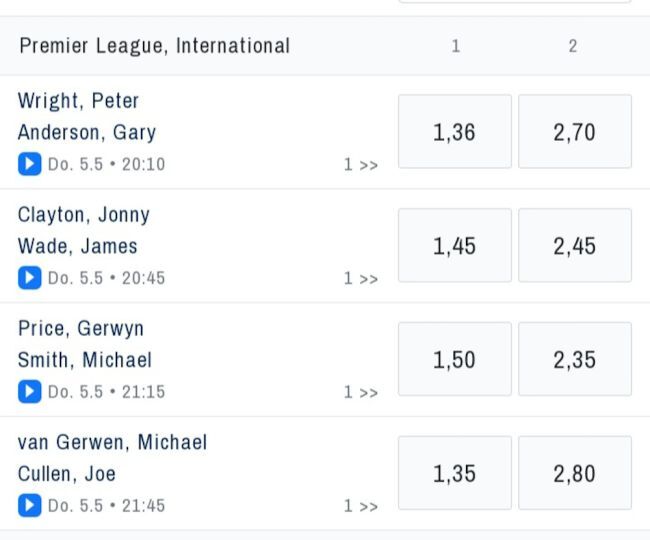
Task: Play live stream for Wright vs Anderson
Action: click(x=29, y=164)
